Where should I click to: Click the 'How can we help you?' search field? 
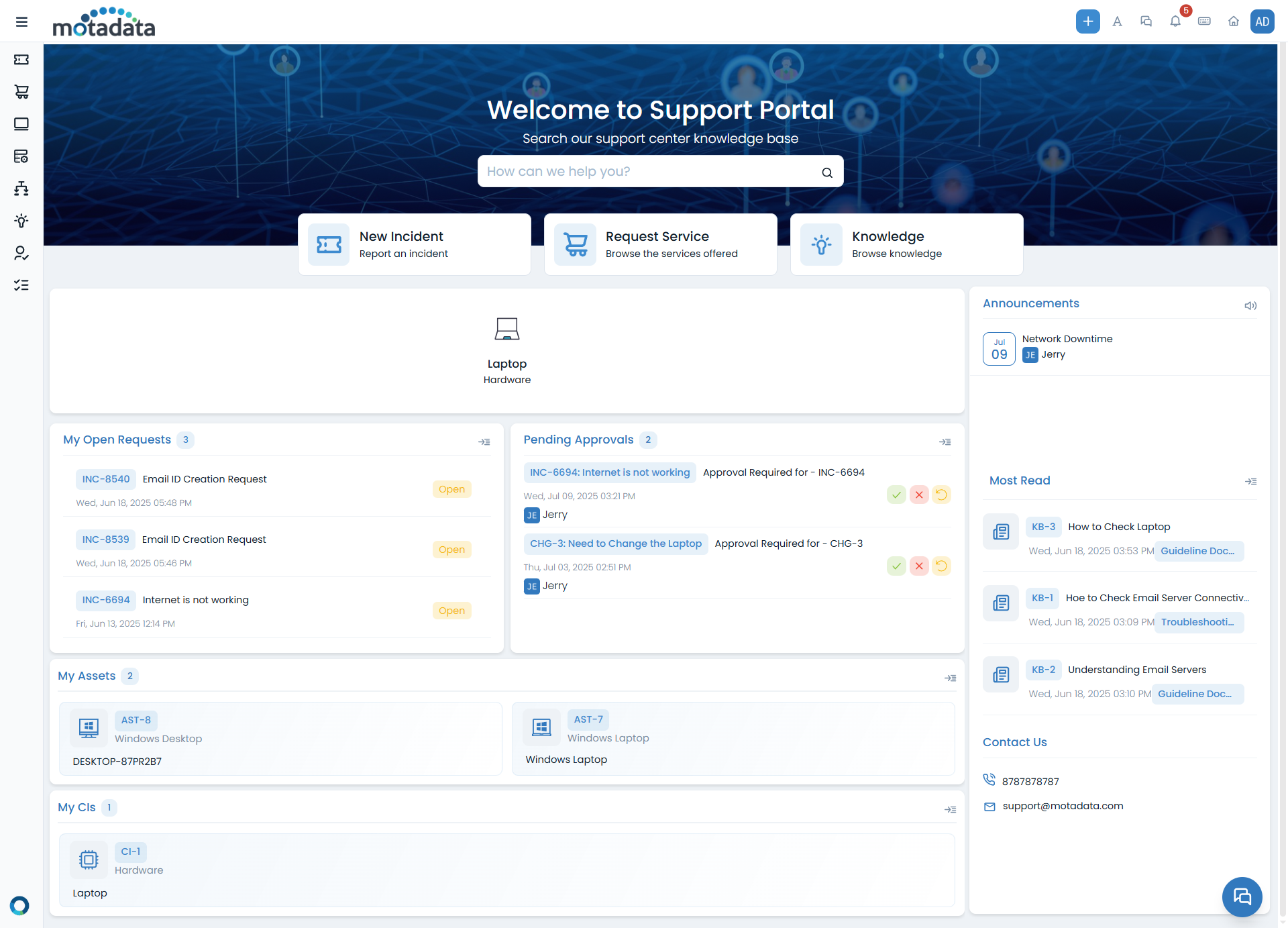point(644,172)
